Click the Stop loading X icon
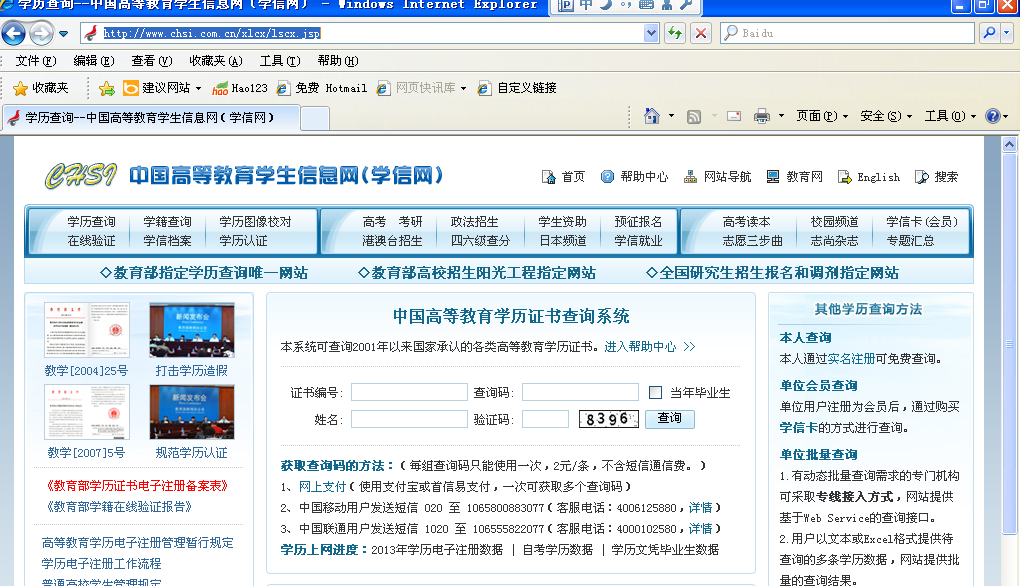This screenshot has width=1020, height=586. [x=701, y=33]
